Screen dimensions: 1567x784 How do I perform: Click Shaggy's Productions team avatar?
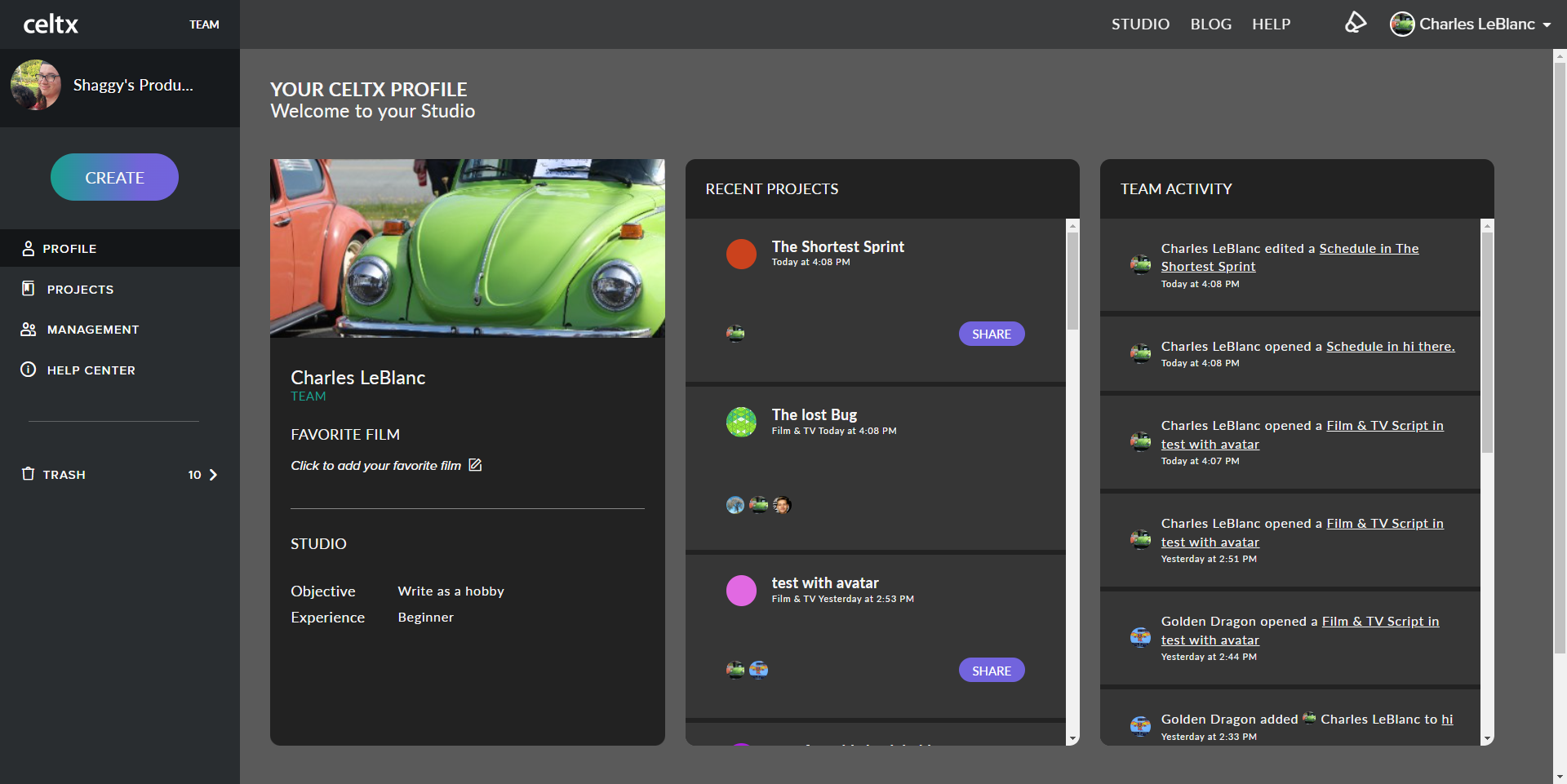(35, 85)
